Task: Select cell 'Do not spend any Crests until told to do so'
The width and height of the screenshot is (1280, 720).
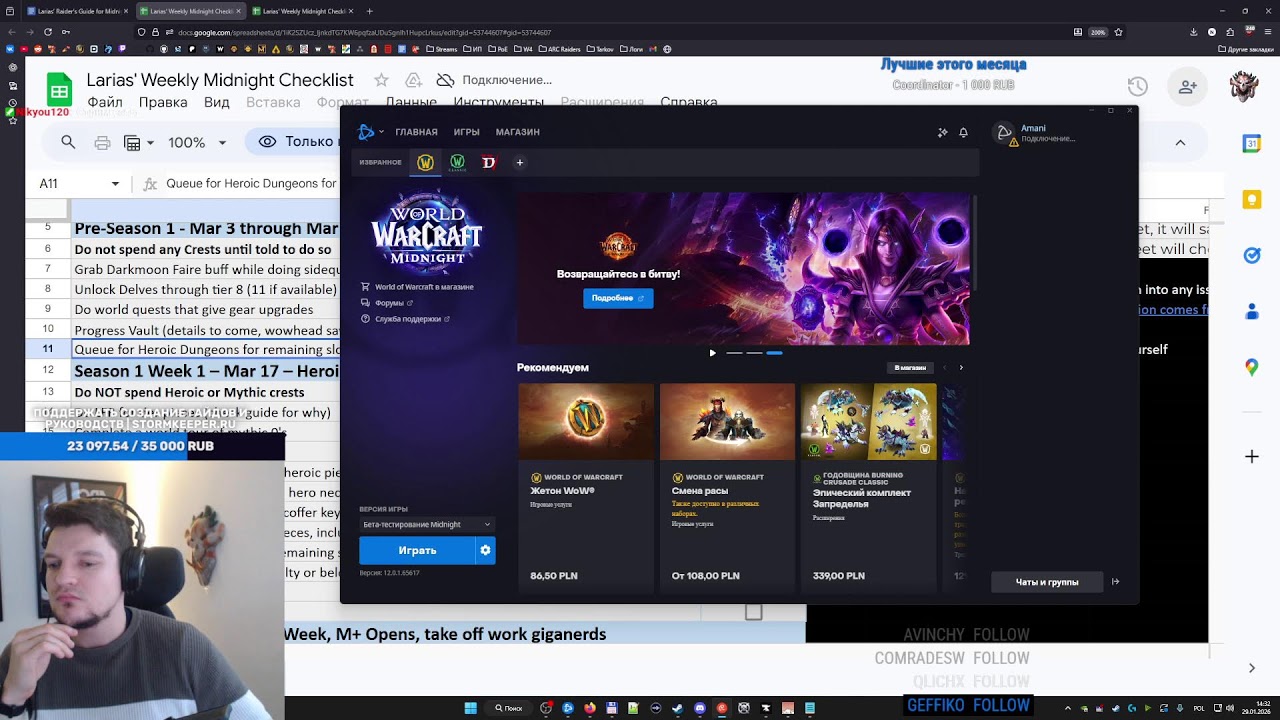Action: [205, 249]
